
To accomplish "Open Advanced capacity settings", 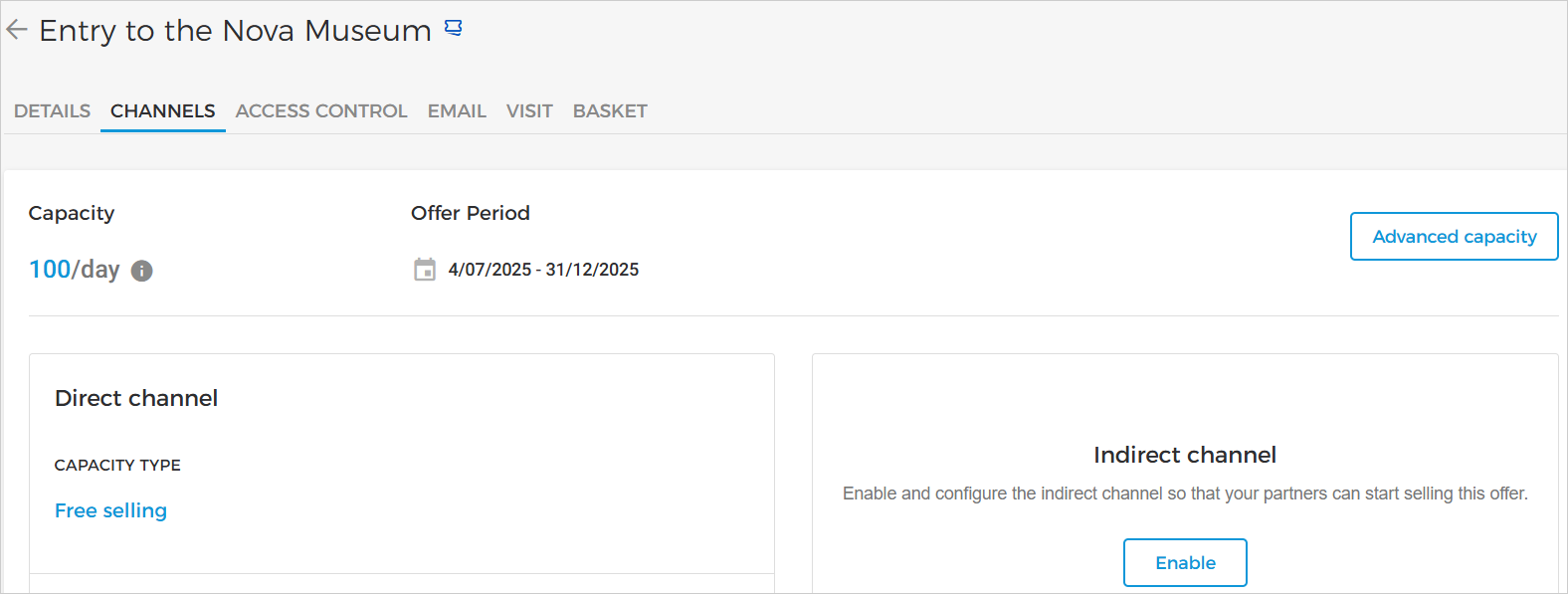I will point(1454,237).
